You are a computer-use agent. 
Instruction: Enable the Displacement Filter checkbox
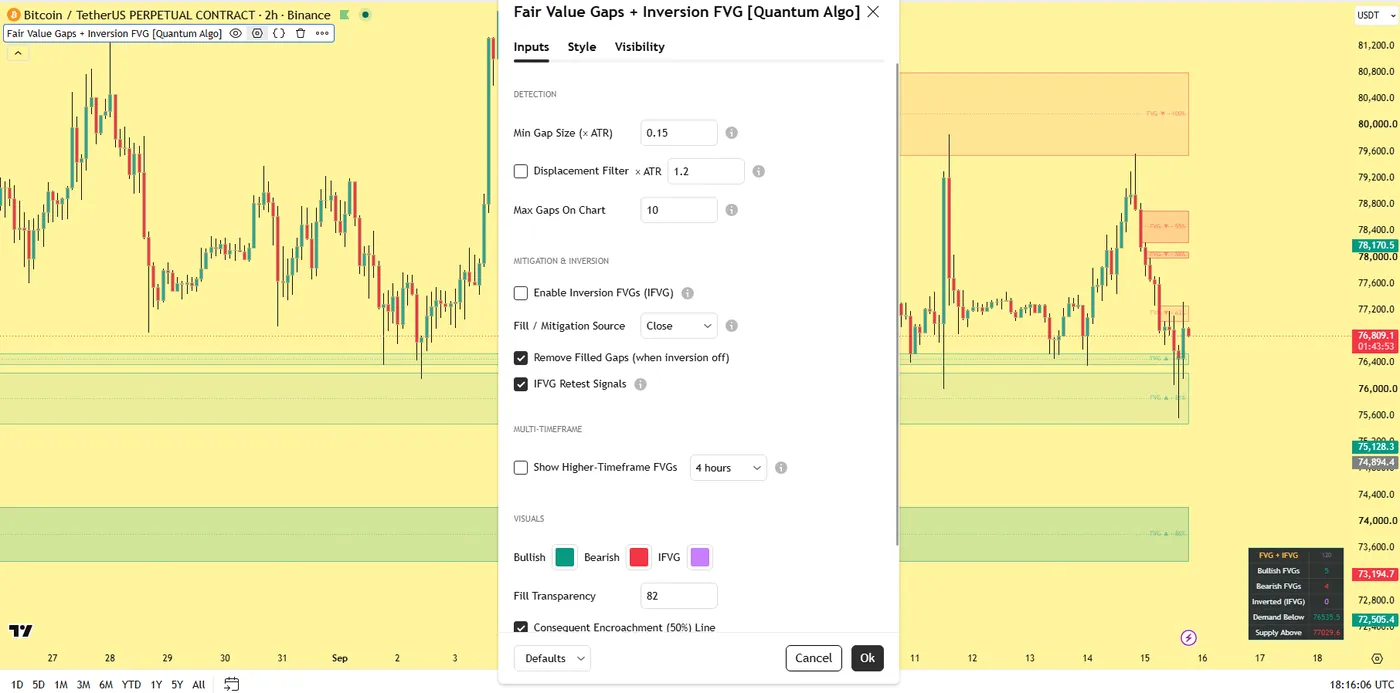pos(521,171)
